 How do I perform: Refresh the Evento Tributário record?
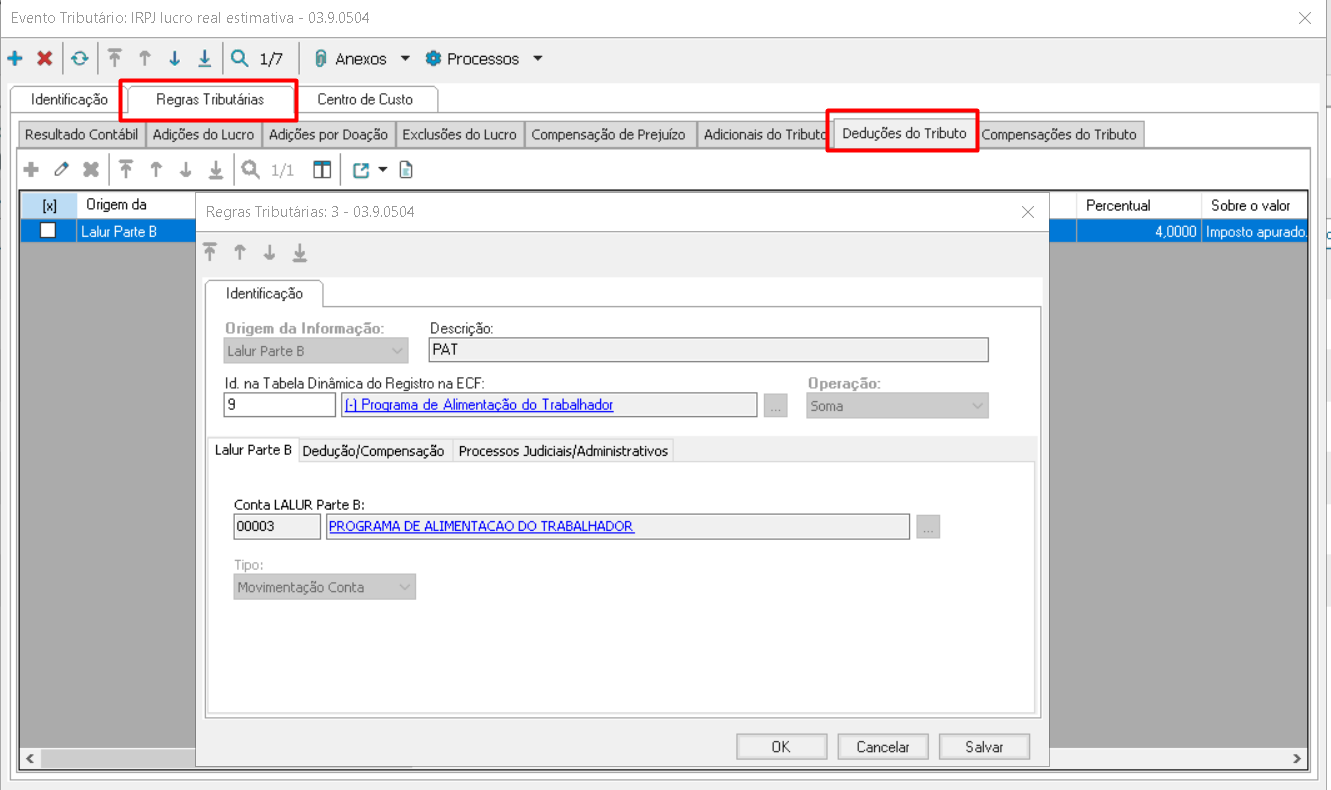[x=79, y=59]
